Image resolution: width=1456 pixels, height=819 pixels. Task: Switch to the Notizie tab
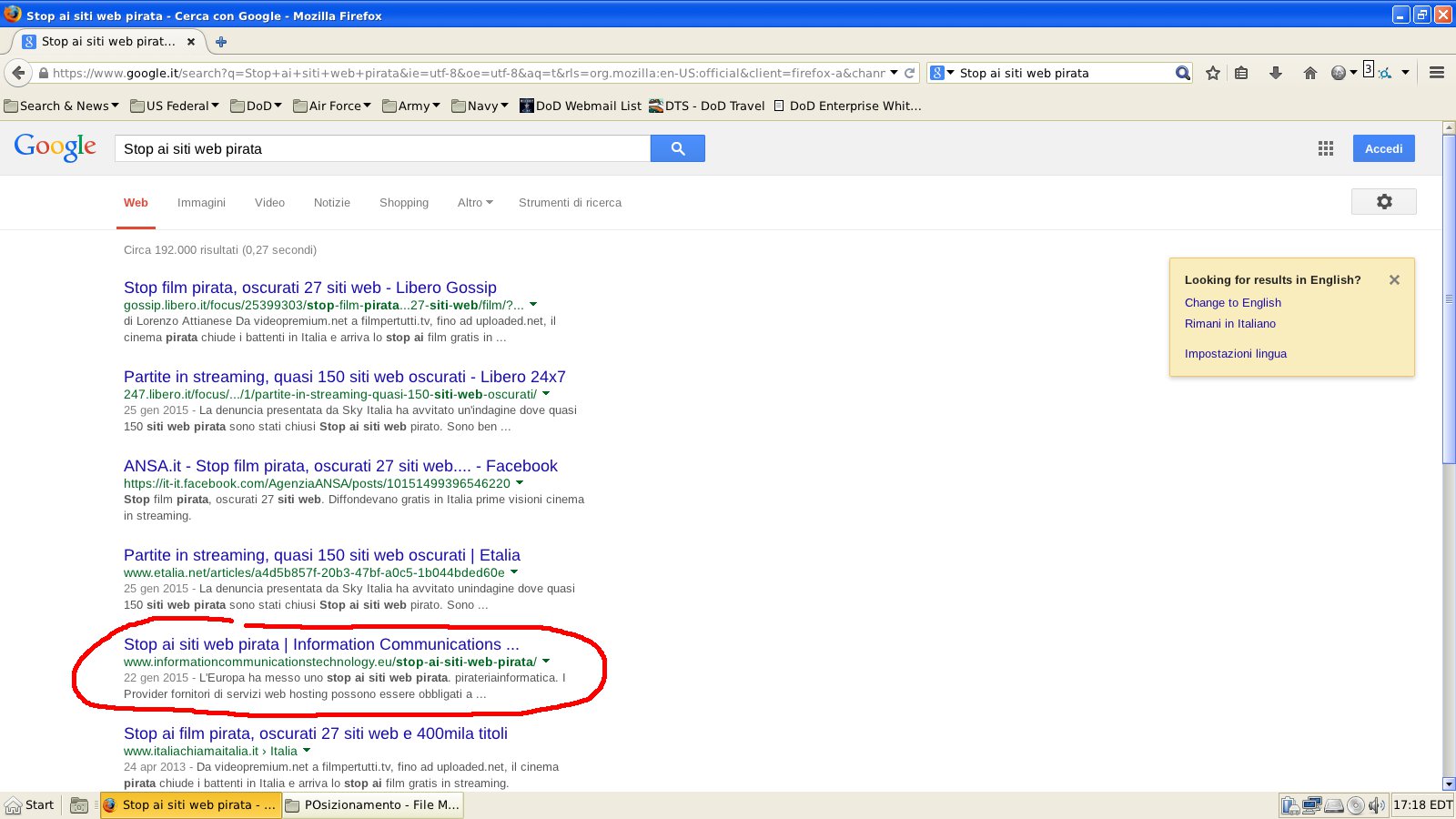pyautogui.click(x=332, y=202)
